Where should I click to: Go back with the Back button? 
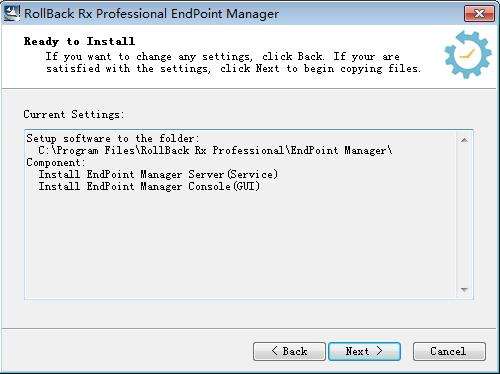[289, 351]
